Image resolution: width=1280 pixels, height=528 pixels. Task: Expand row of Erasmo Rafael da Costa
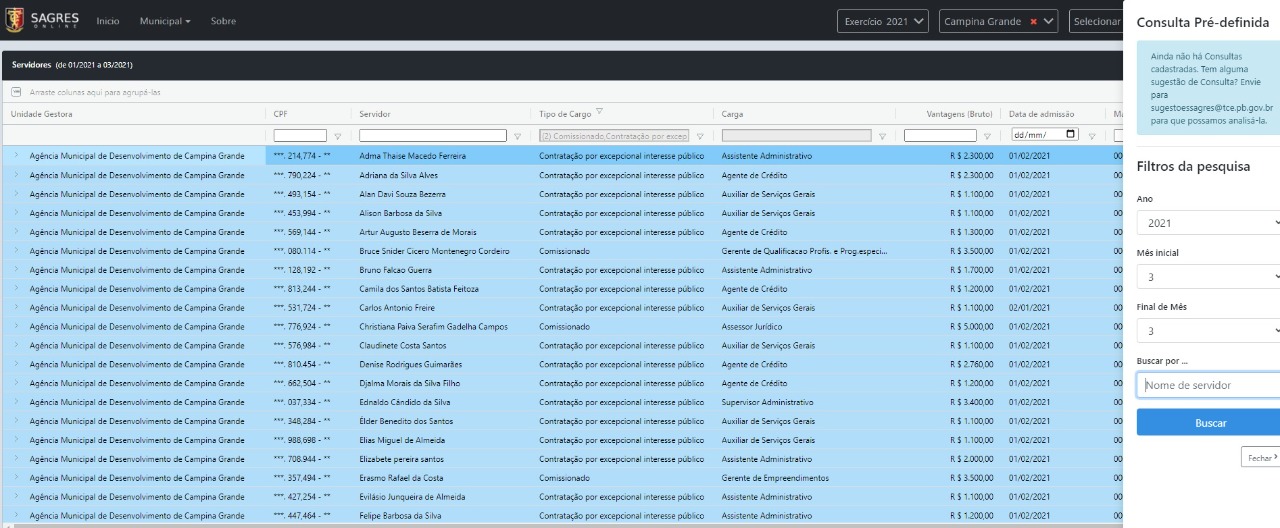[16, 478]
